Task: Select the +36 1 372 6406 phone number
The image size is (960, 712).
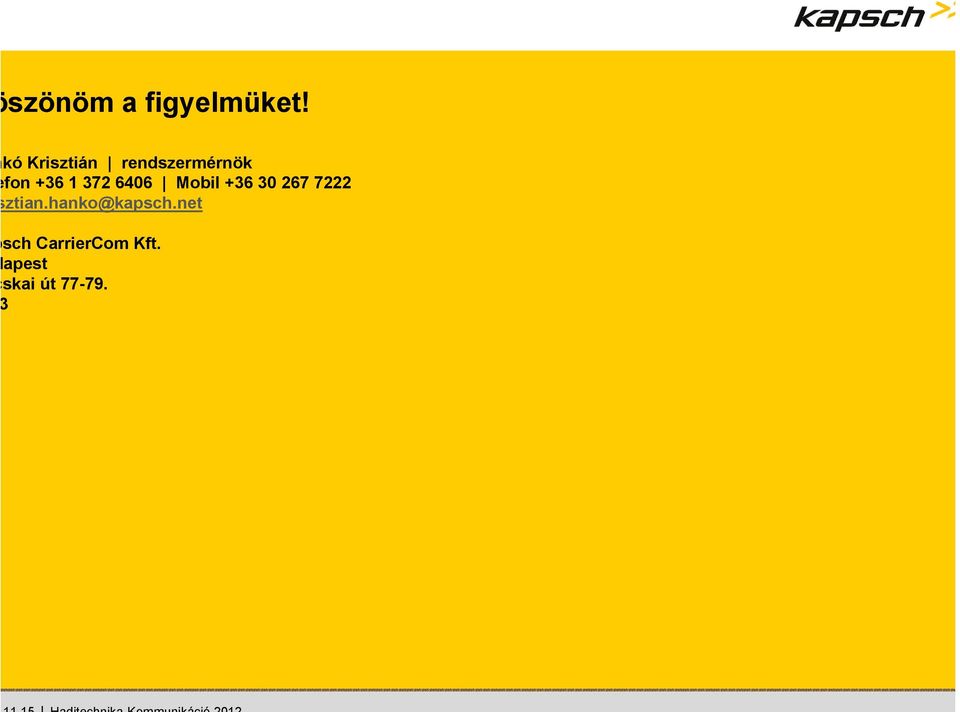Action: [94, 183]
